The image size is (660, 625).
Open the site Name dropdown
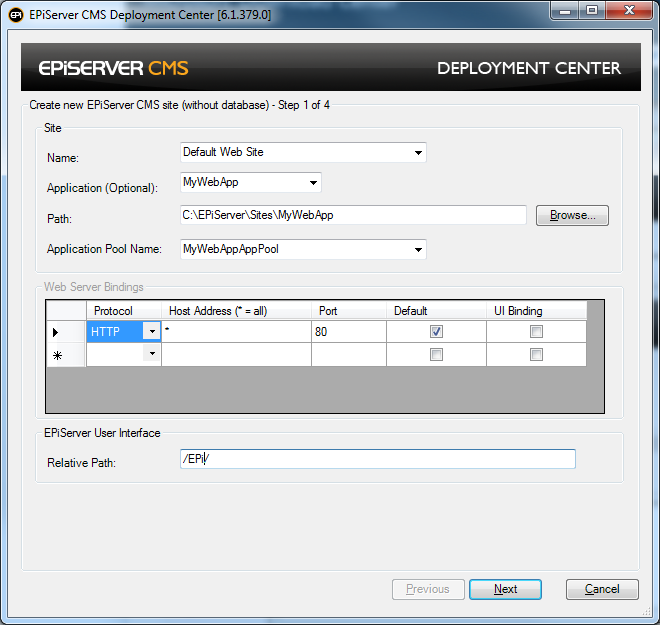pyautogui.click(x=417, y=153)
